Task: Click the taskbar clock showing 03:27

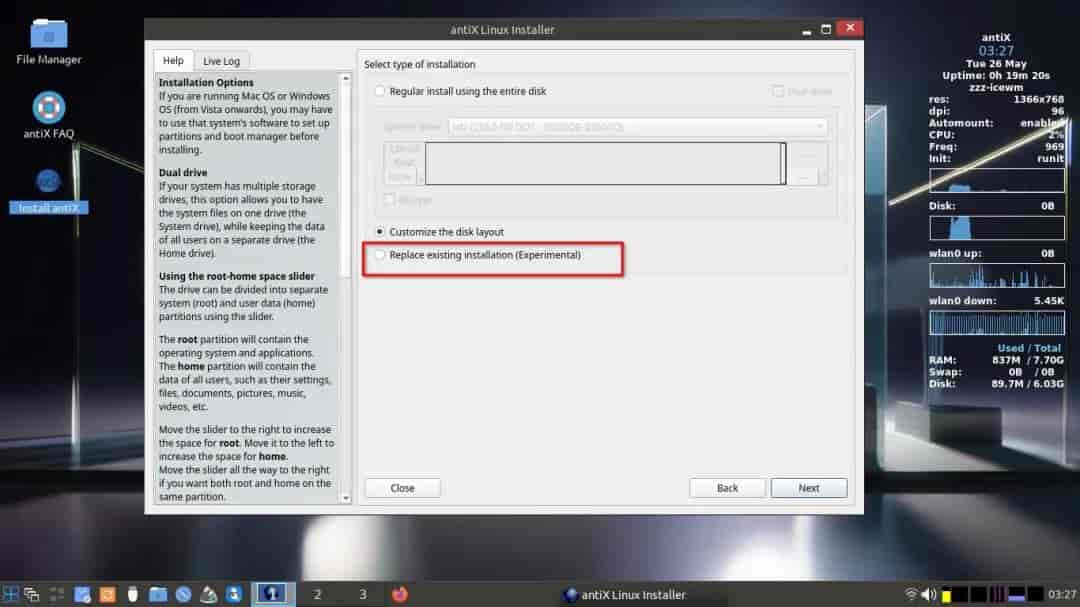Action: click(x=1062, y=594)
